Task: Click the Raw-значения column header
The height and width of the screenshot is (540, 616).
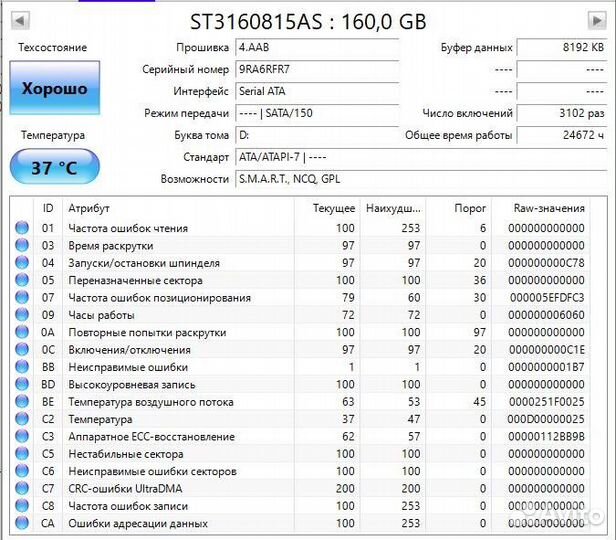Action: click(x=540, y=208)
